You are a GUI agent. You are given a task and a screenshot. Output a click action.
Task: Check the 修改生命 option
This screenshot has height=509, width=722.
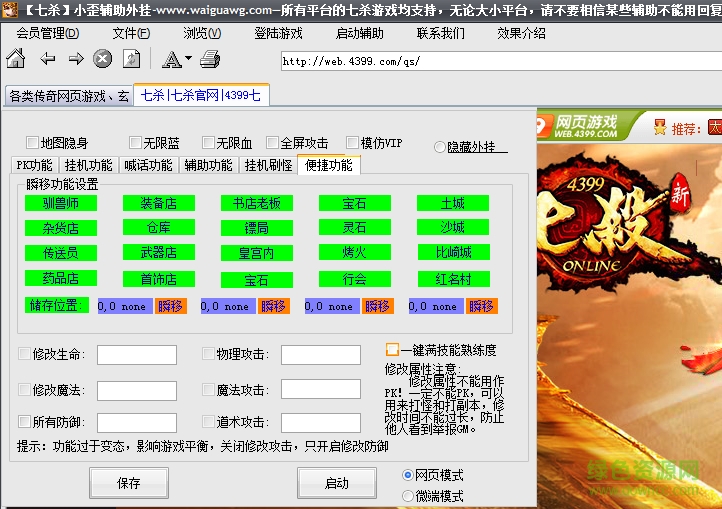(x=25, y=354)
